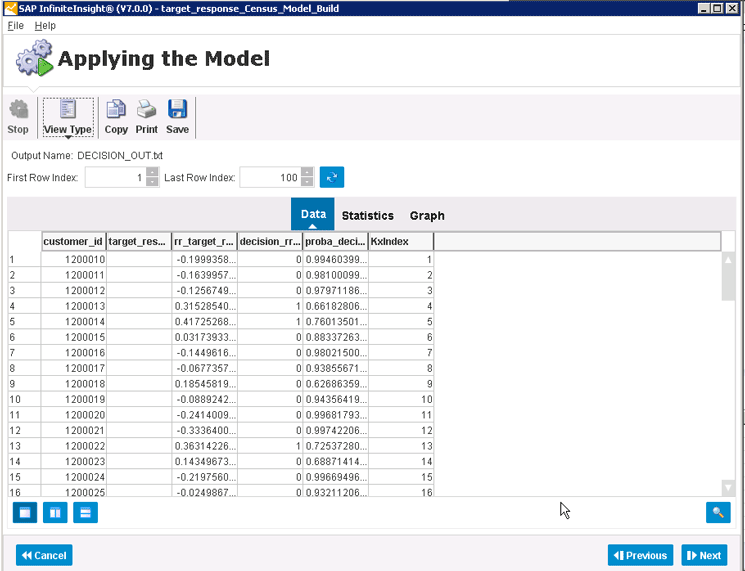The image size is (745, 571).
Task: Click the Last Row Index input field
Action: (x=270, y=177)
